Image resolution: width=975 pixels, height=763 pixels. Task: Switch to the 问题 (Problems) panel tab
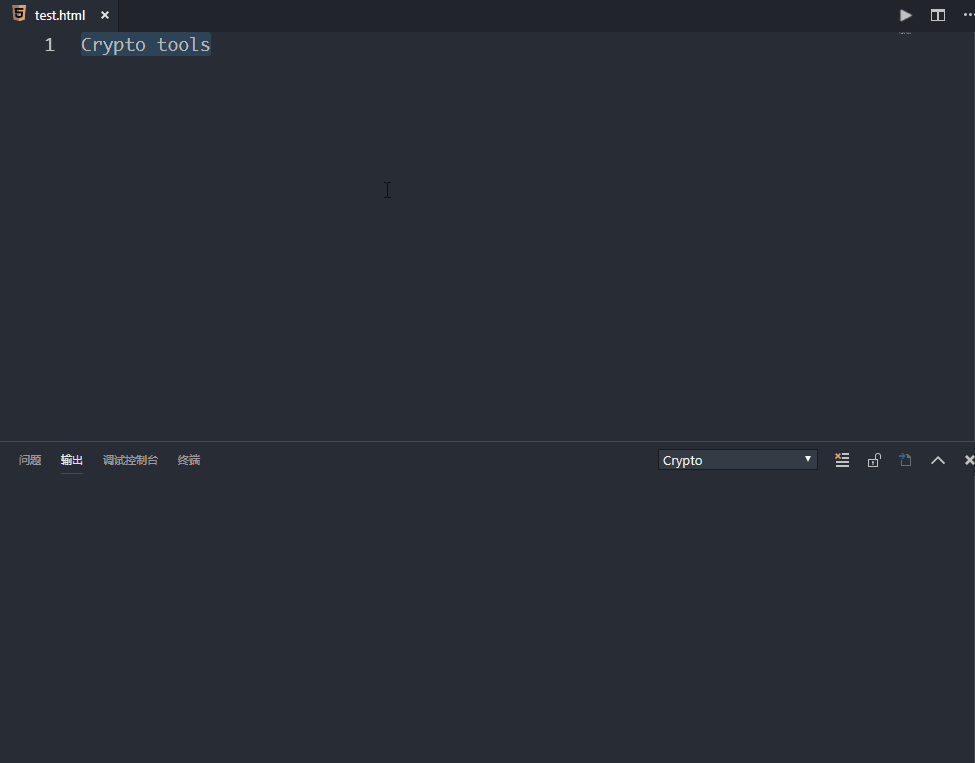[30, 460]
